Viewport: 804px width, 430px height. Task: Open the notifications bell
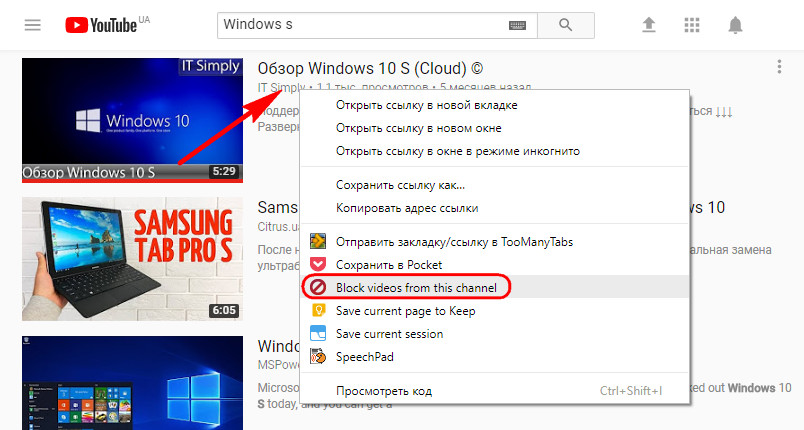[735, 25]
